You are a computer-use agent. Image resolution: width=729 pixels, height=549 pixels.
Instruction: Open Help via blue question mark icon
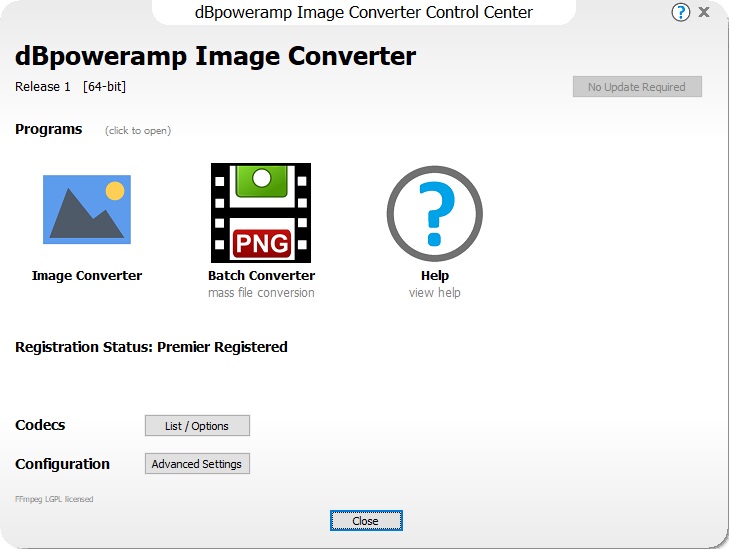[x=434, y=213]
